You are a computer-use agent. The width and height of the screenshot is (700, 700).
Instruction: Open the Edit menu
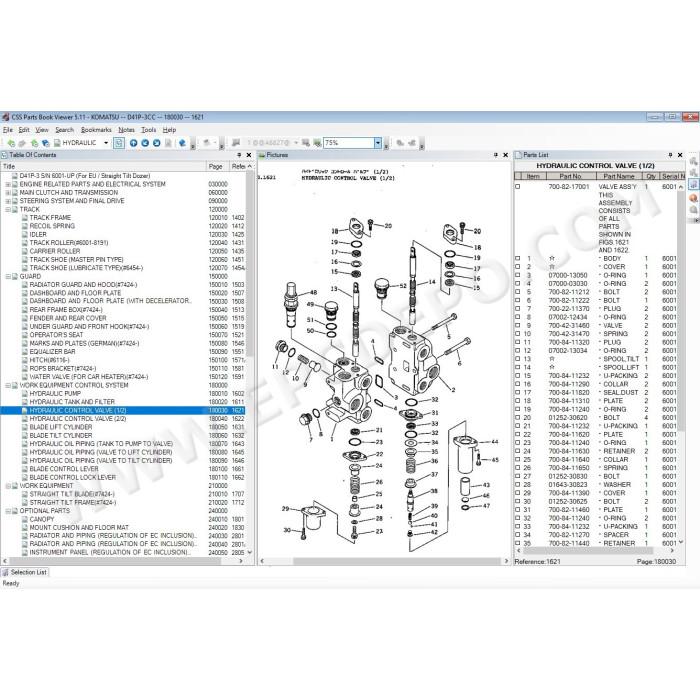coord(24,130)
